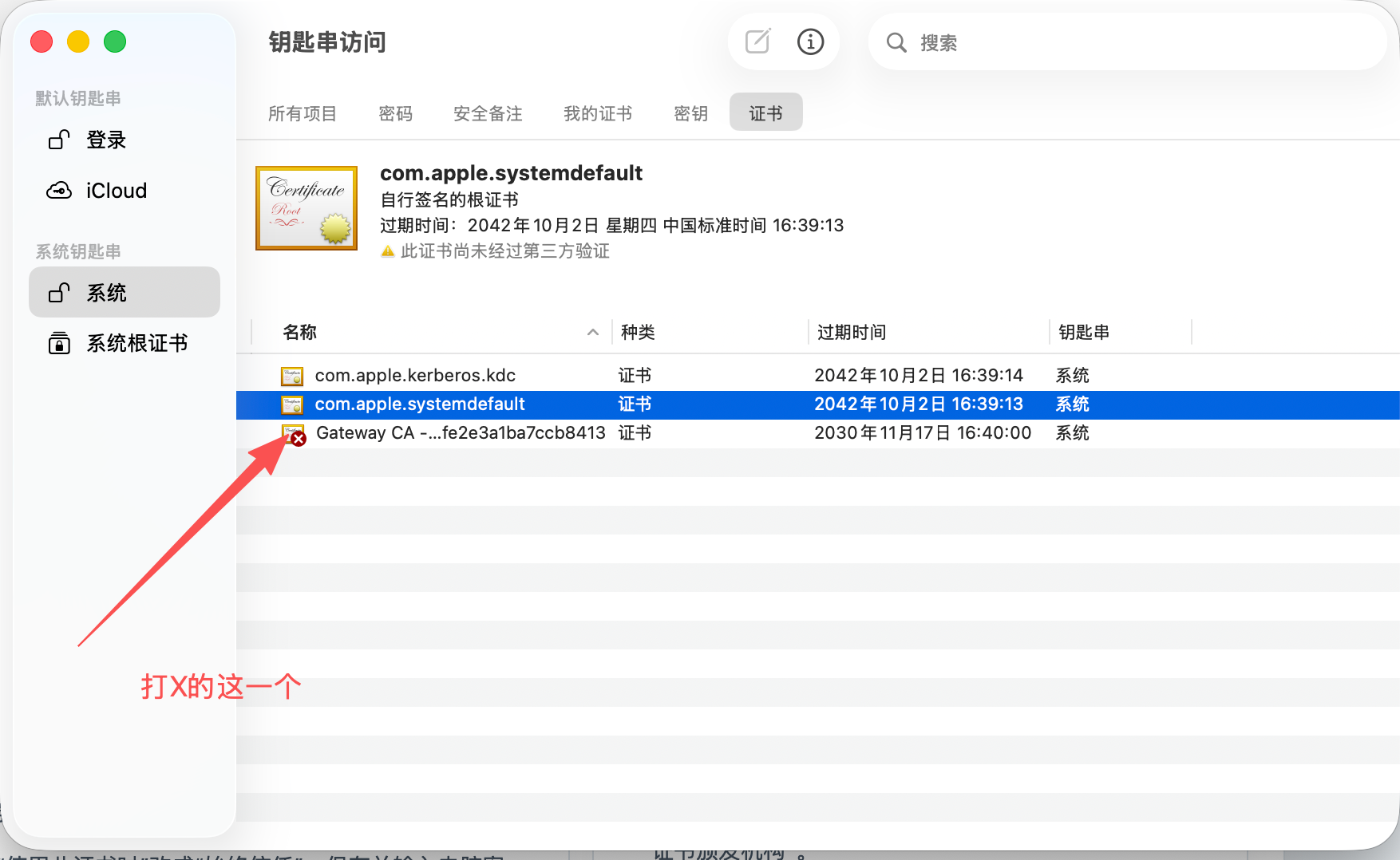The width and height of the screenshot is (1400, 860).
Task: Click the magnifier icon in search bar
Action: tap(896, 42)
